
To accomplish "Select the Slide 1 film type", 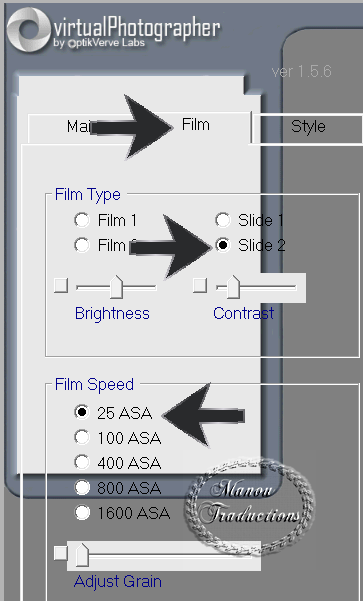I will pos(222,220).
